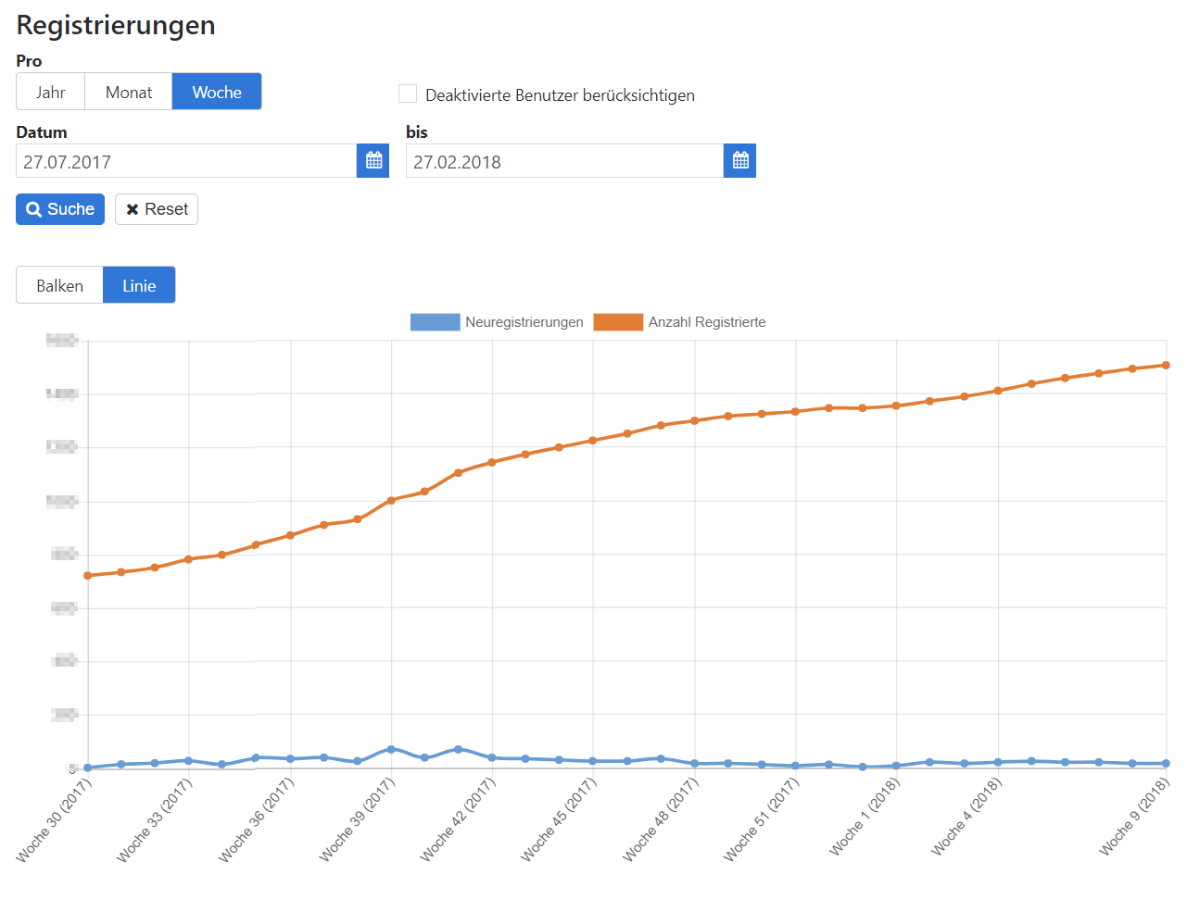Click the blue data point at Woche 39 (2017)

tap(391, 749)
